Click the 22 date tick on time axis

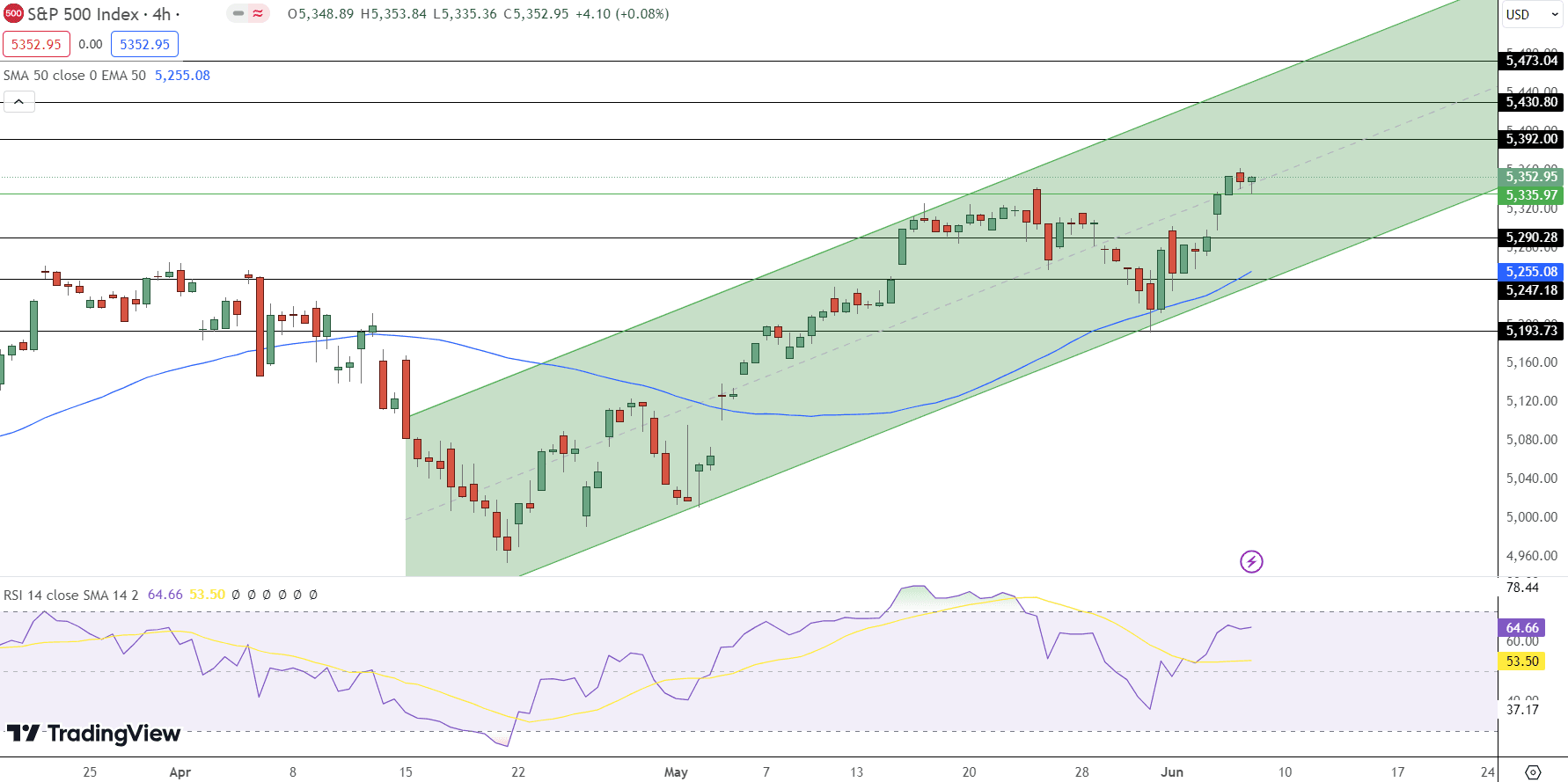(518, 772)
